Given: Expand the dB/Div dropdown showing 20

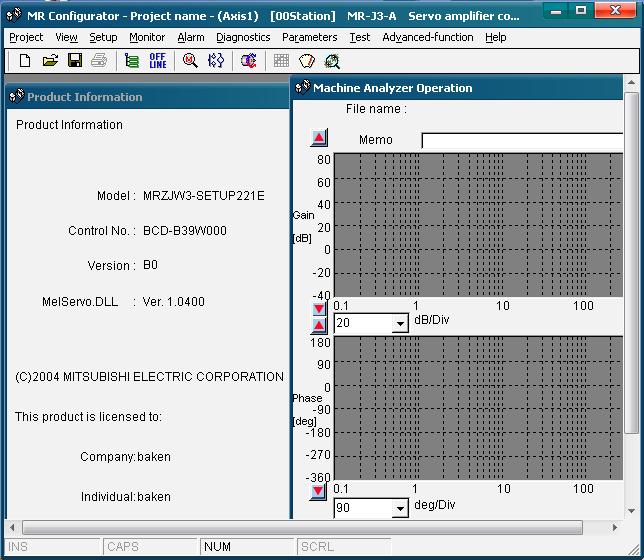Looking at the screenshot, I should click(400, 324).
